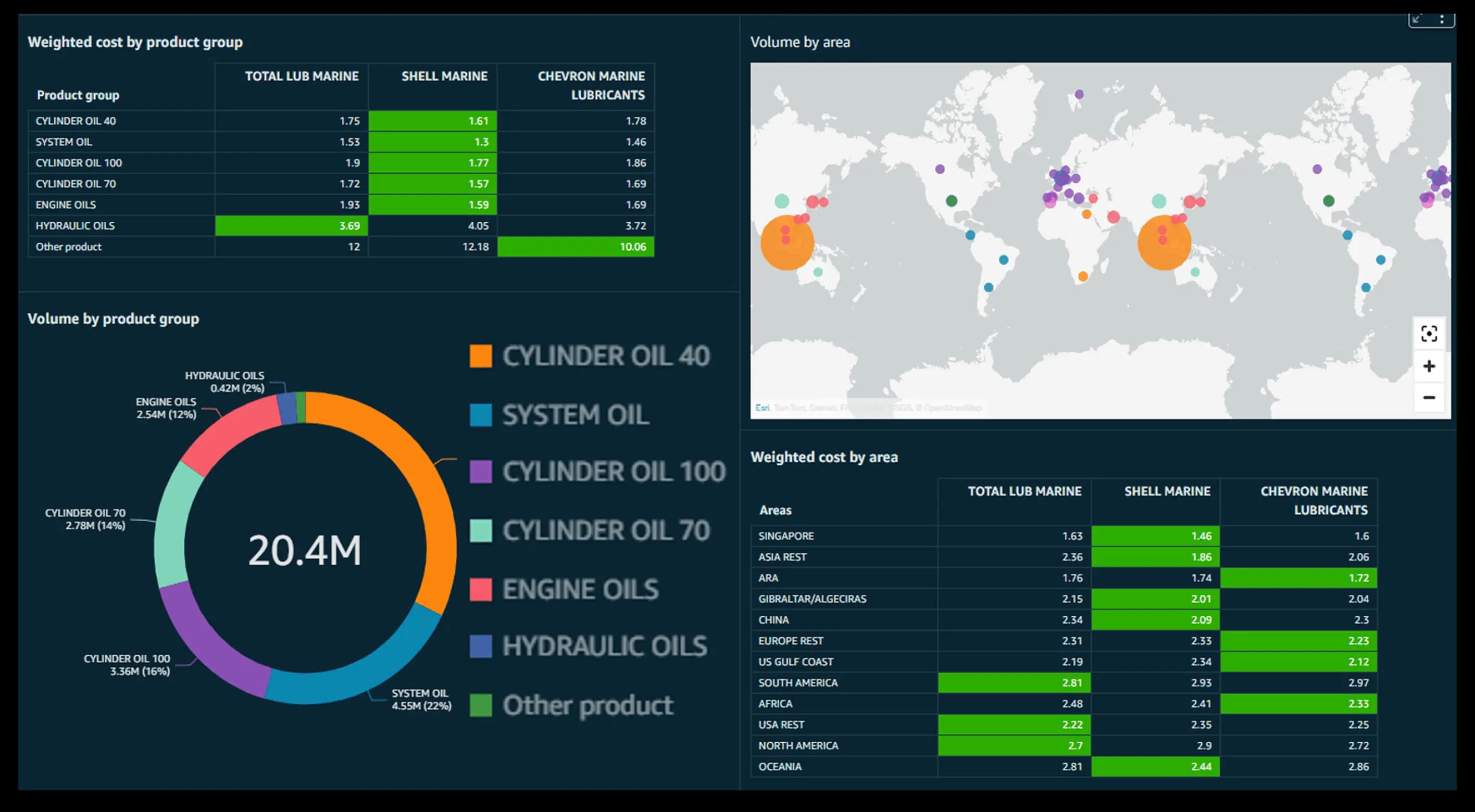
Task: Click the map zoom-to-data icon
Action: [x=1429, y=334]
